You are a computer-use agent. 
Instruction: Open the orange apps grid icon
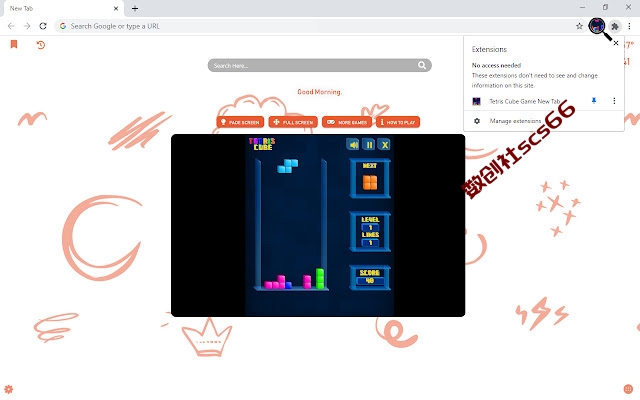628,389
